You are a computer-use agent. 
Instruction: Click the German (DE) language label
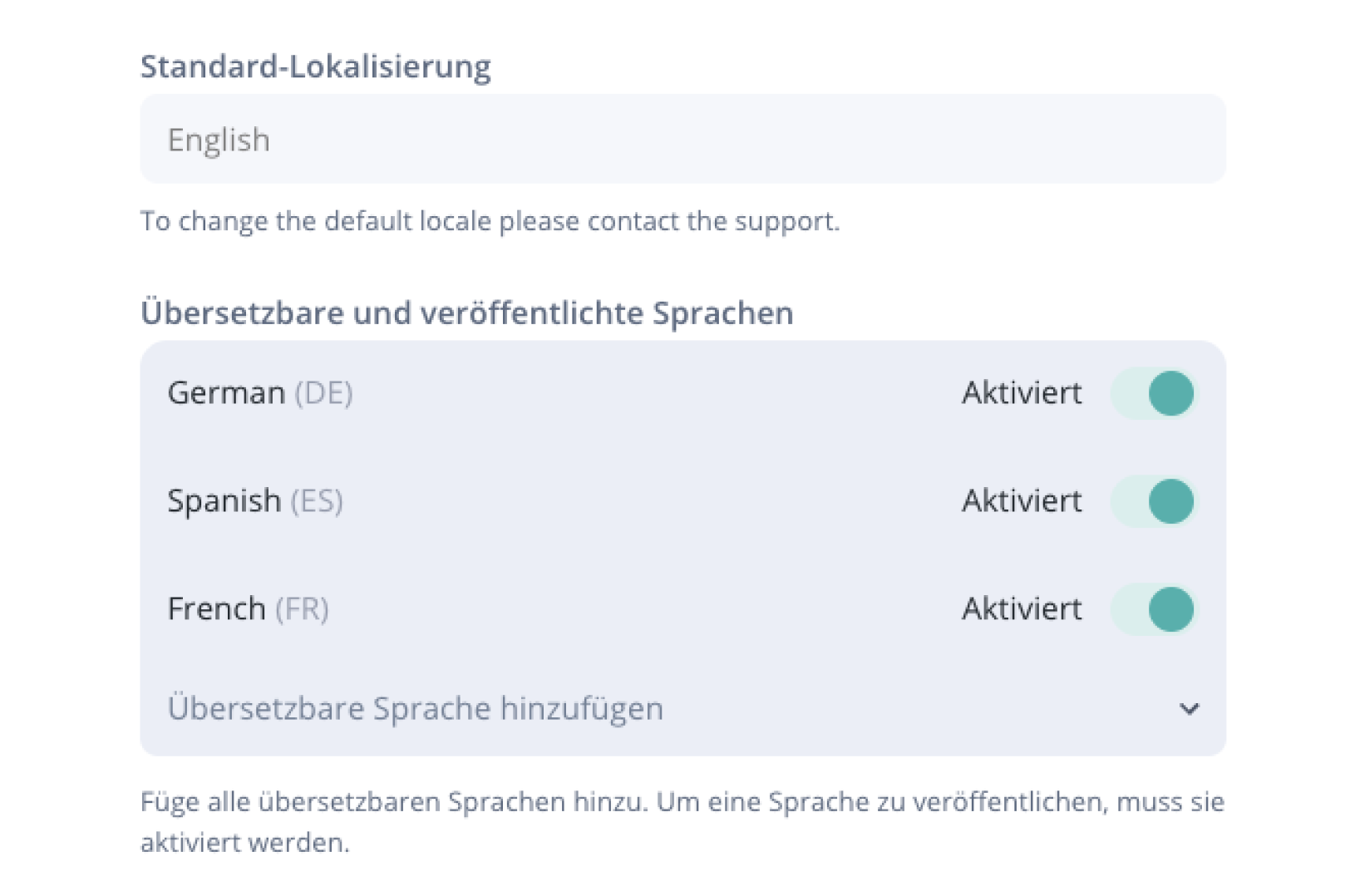click(260, 392)
